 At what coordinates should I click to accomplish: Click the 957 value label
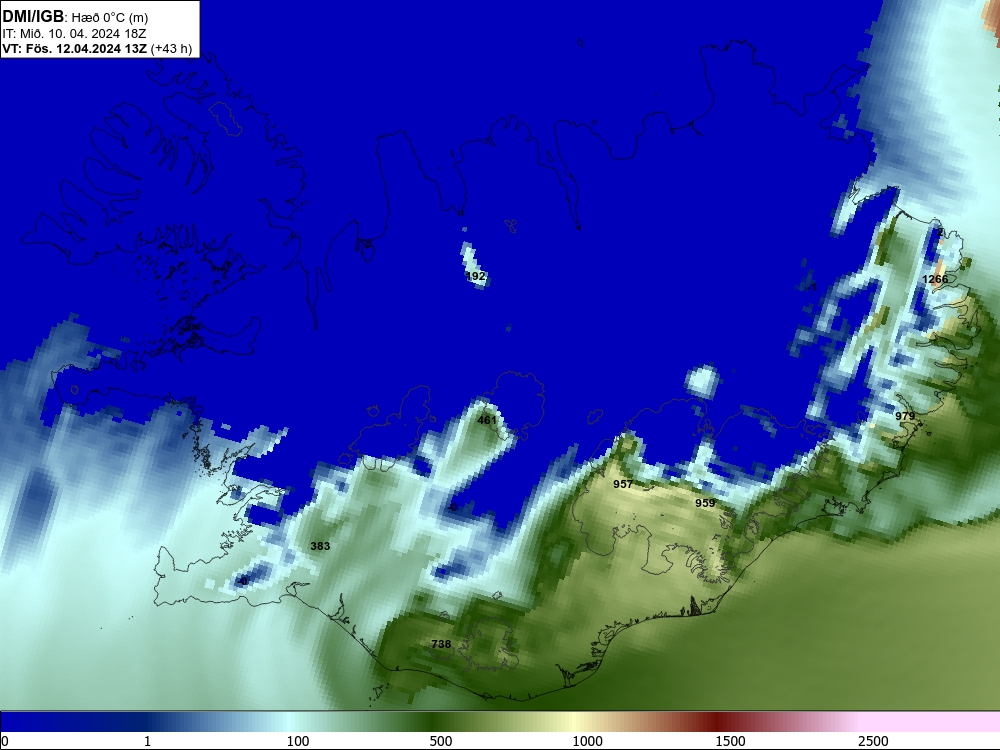coord(623,484)
